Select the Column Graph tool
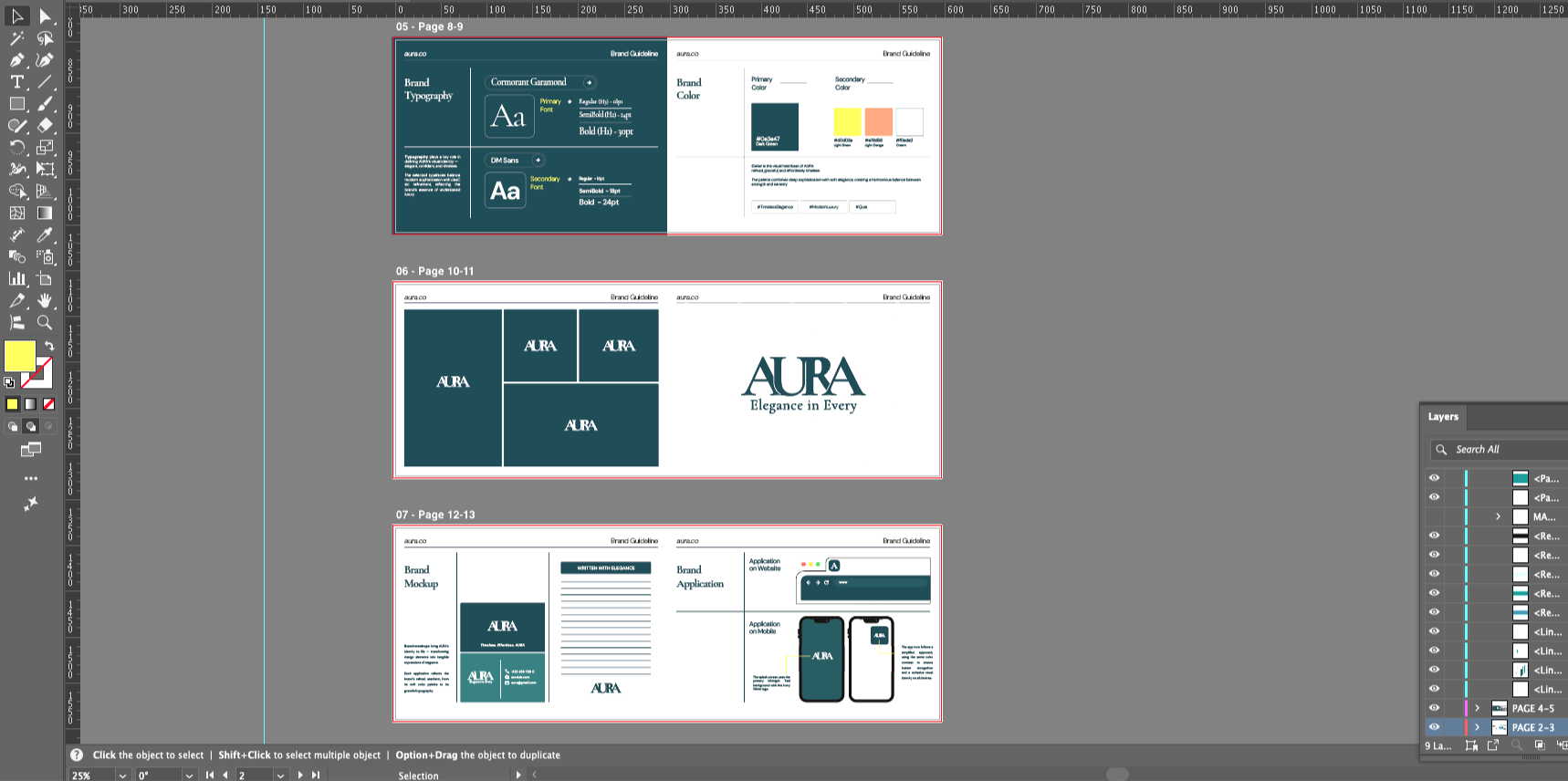The image size is (1568, 781). tap(17, 279)
